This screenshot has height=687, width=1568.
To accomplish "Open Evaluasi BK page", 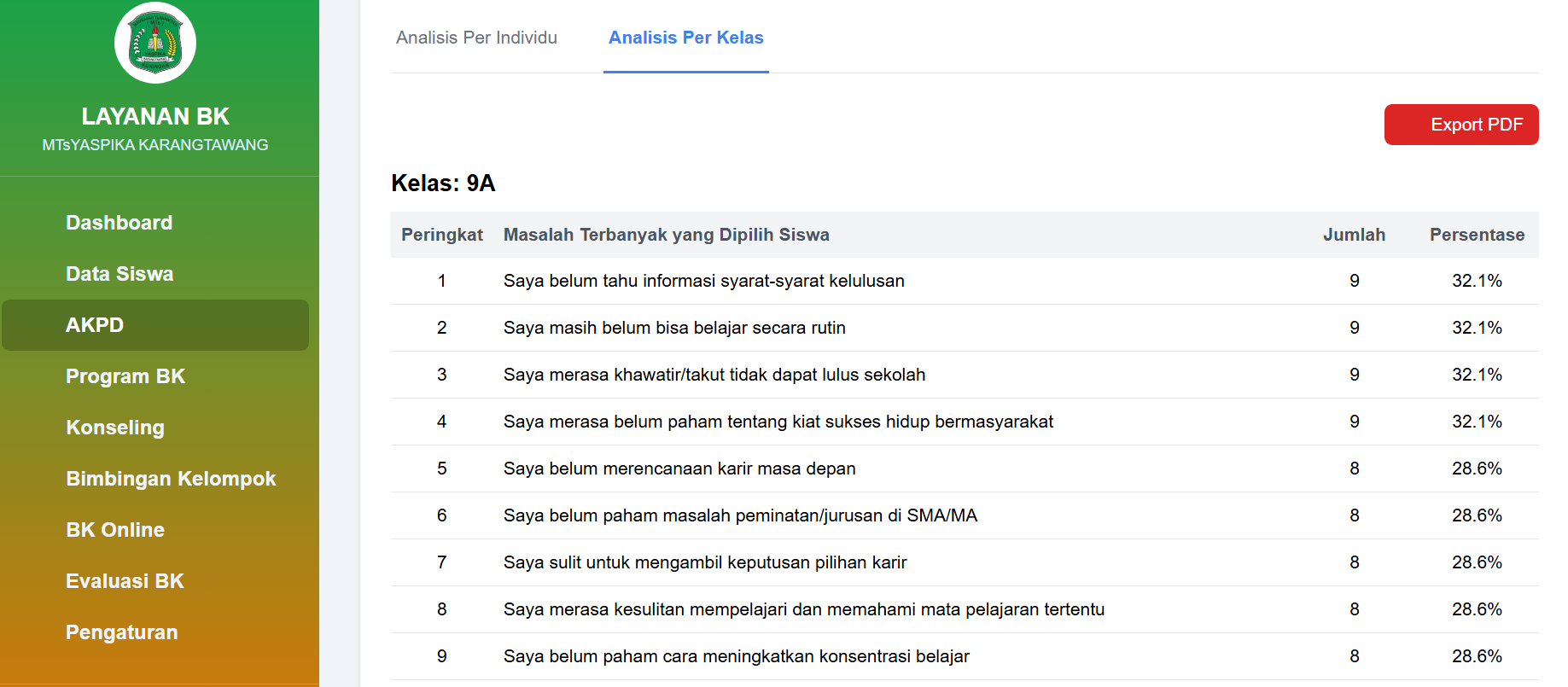I will tap(125, 581).
